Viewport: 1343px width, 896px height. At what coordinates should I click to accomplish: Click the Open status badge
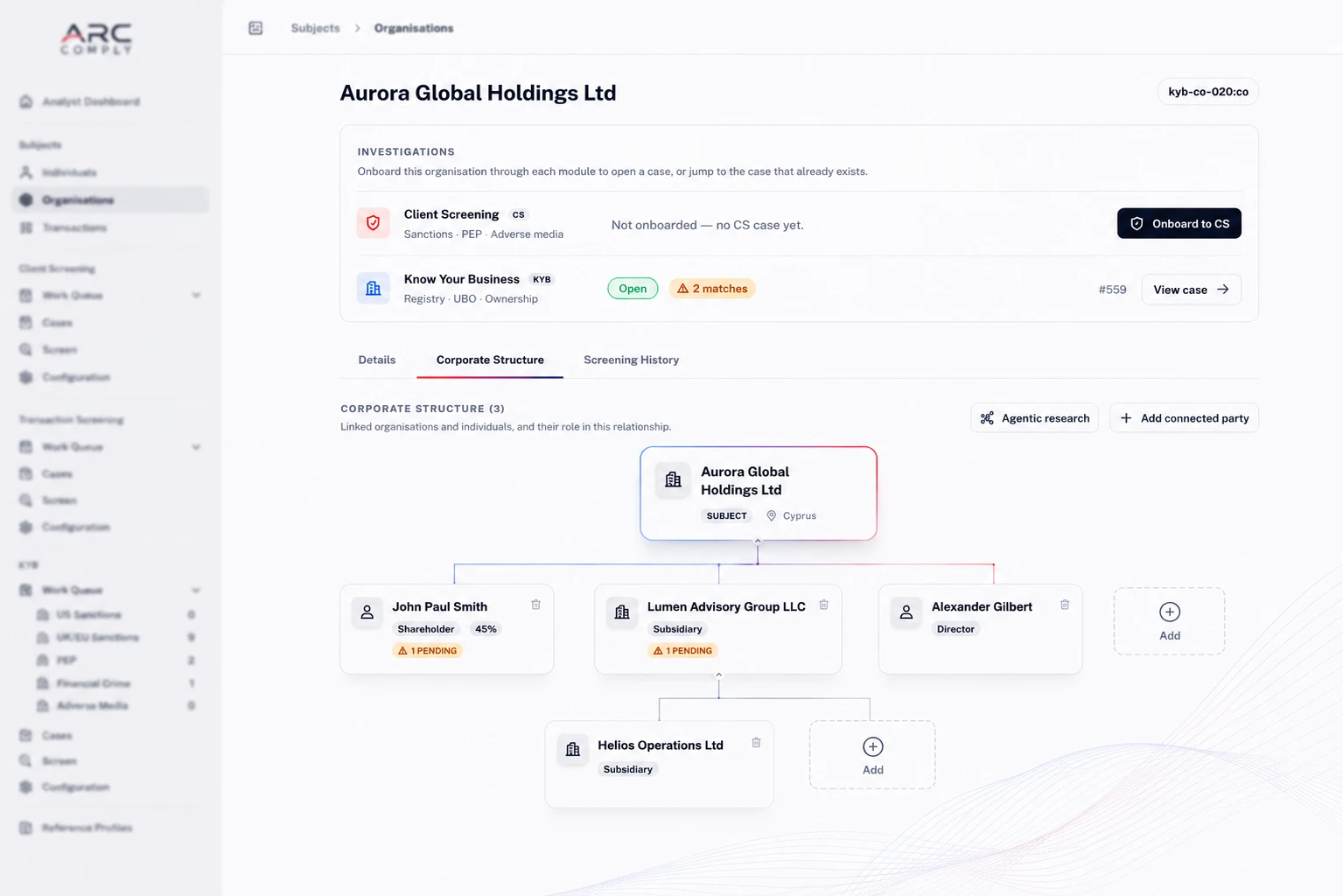pos(633,289)
